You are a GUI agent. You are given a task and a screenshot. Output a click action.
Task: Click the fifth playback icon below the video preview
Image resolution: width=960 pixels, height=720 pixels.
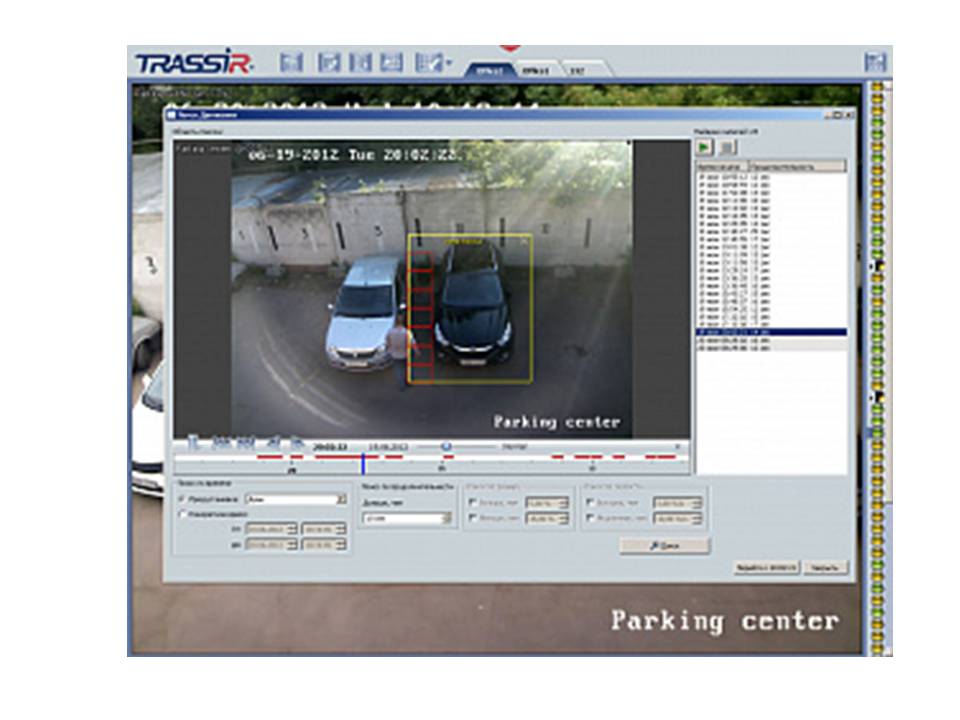coord(296,442)
